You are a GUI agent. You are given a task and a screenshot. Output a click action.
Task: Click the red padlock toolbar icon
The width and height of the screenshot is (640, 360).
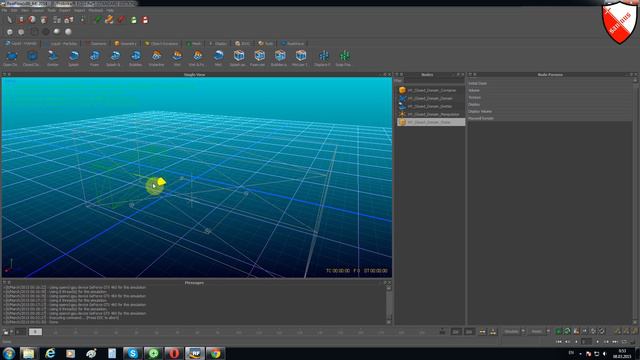click(145, 20)
